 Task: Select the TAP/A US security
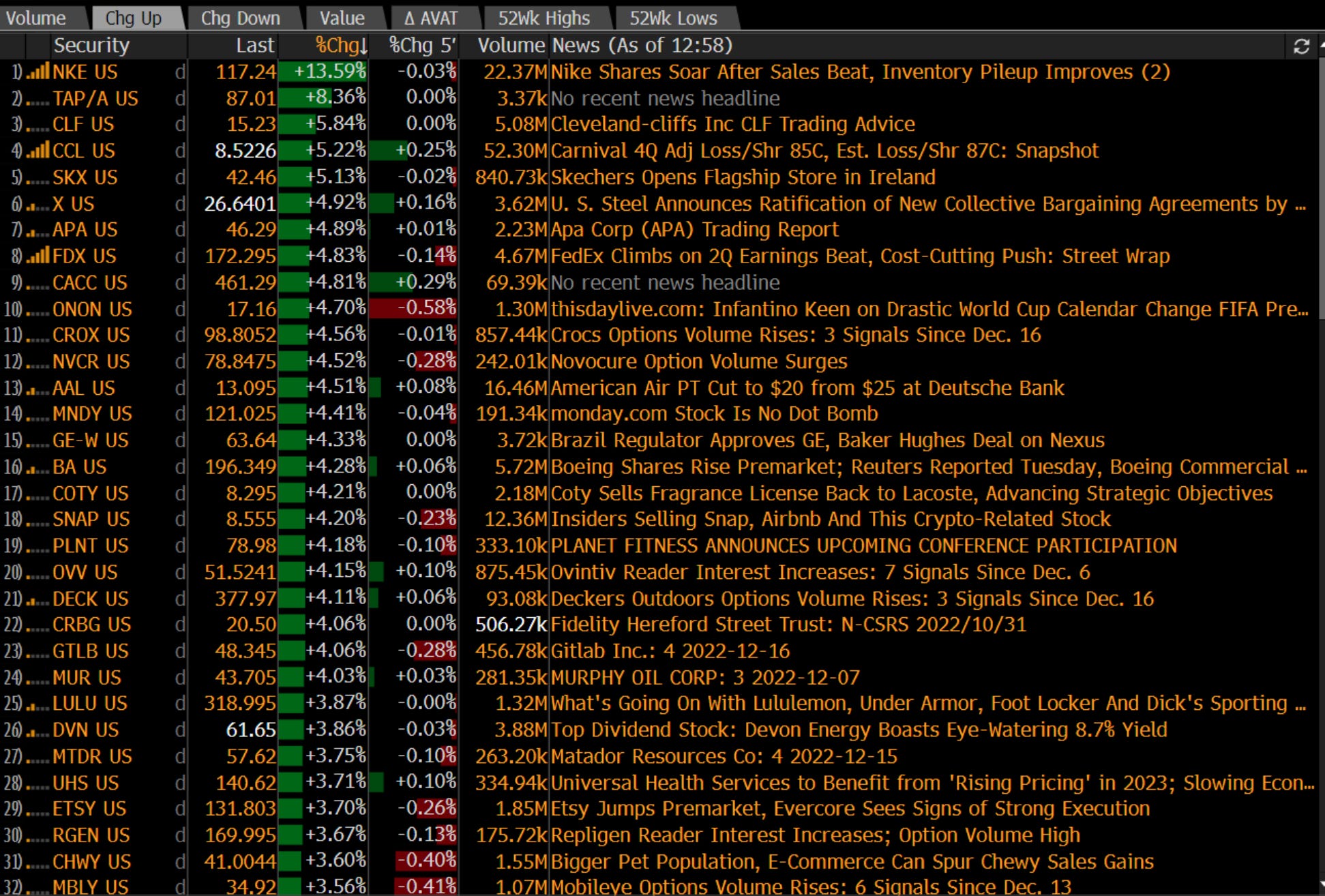point(95,98)
